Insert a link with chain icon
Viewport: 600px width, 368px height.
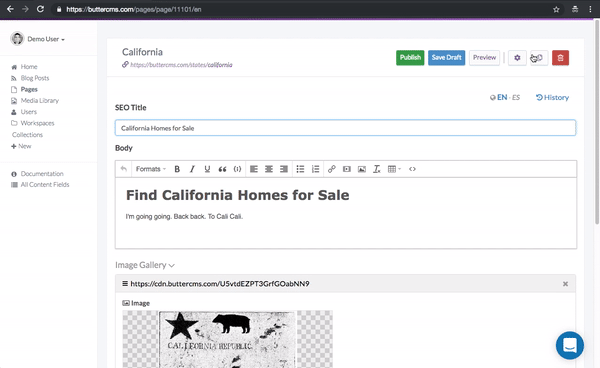point(331,169)
